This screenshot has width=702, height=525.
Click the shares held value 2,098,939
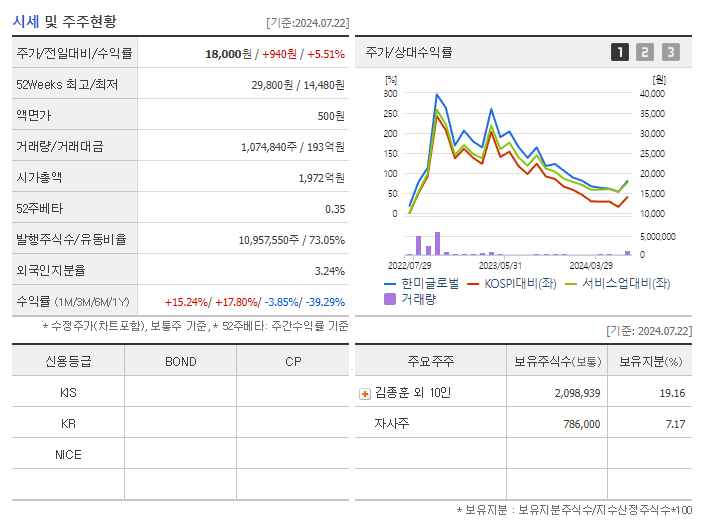[x=578, y=393]
